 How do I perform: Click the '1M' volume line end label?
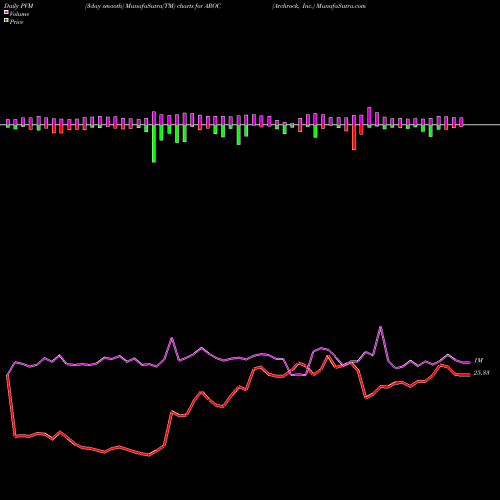tap(478, 361)
